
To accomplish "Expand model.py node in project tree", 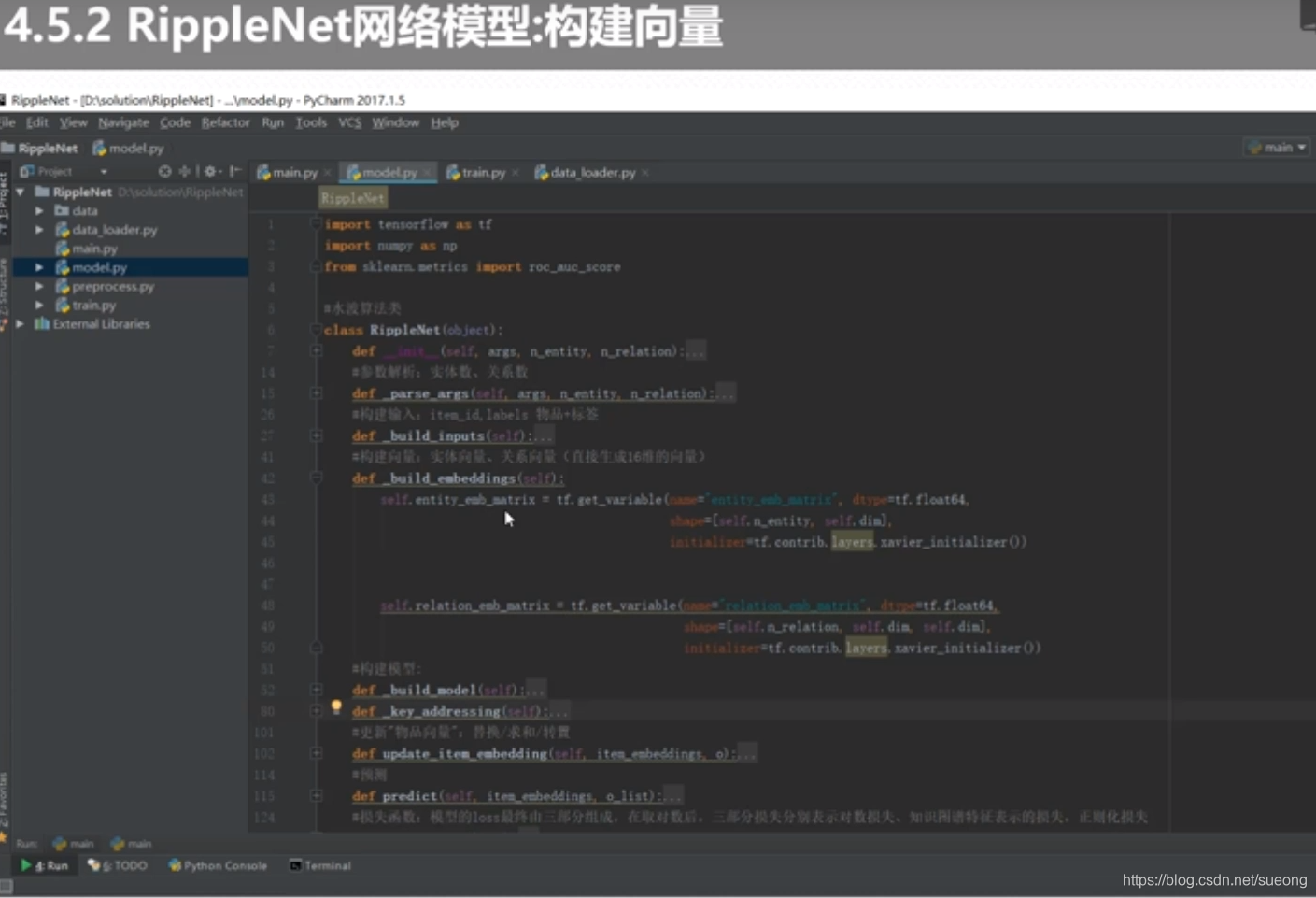I will (x=39, y=267).
